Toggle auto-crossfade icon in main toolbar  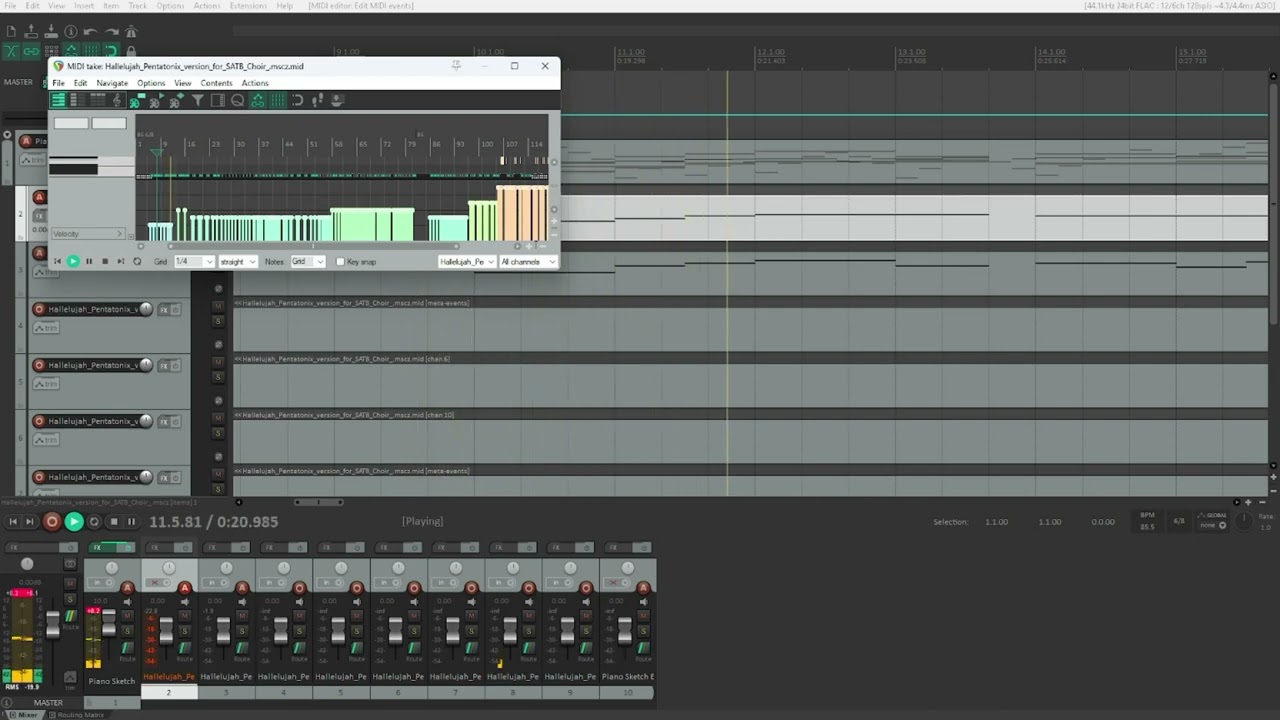tap(11, 51)
